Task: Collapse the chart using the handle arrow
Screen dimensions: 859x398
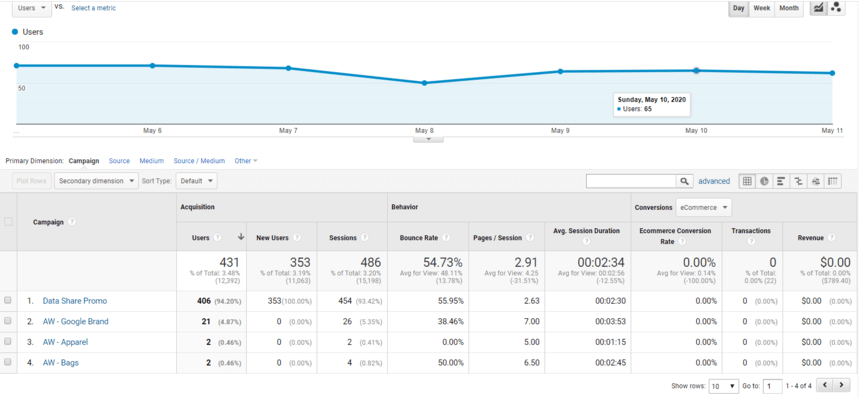Action: (x=429, y=139)
